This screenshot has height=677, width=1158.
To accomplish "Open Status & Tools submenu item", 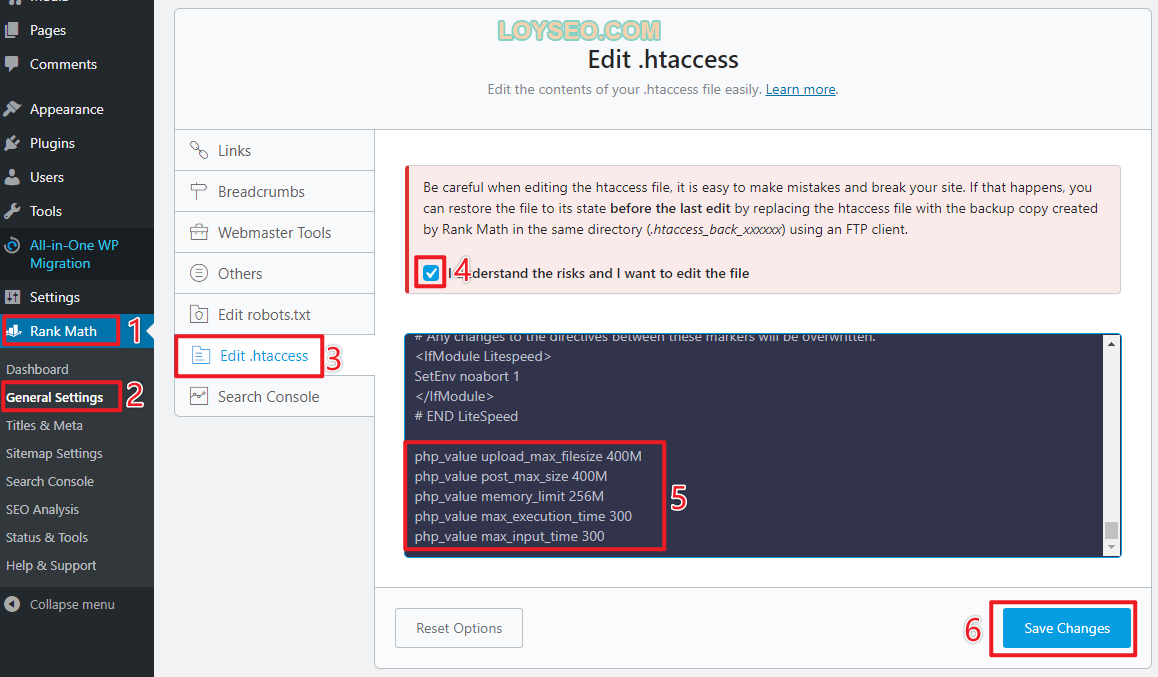I will 47,537.
